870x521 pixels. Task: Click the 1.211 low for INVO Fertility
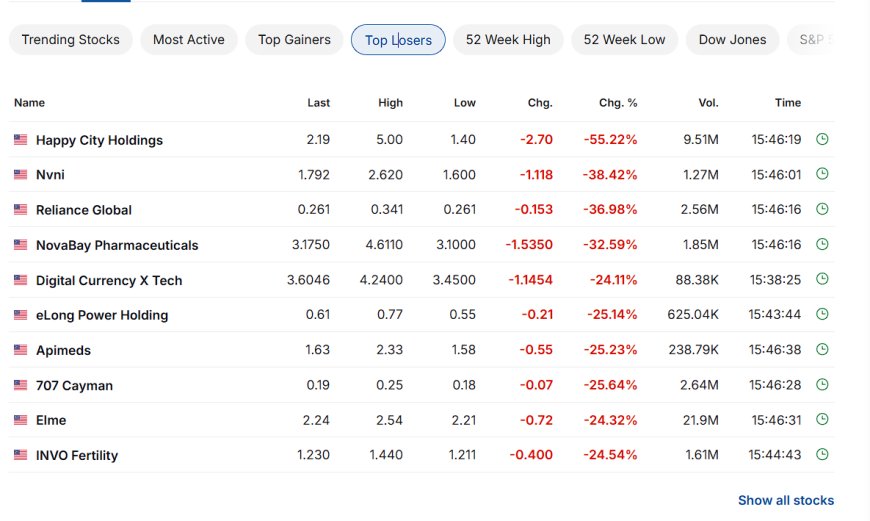pos(462,454)
